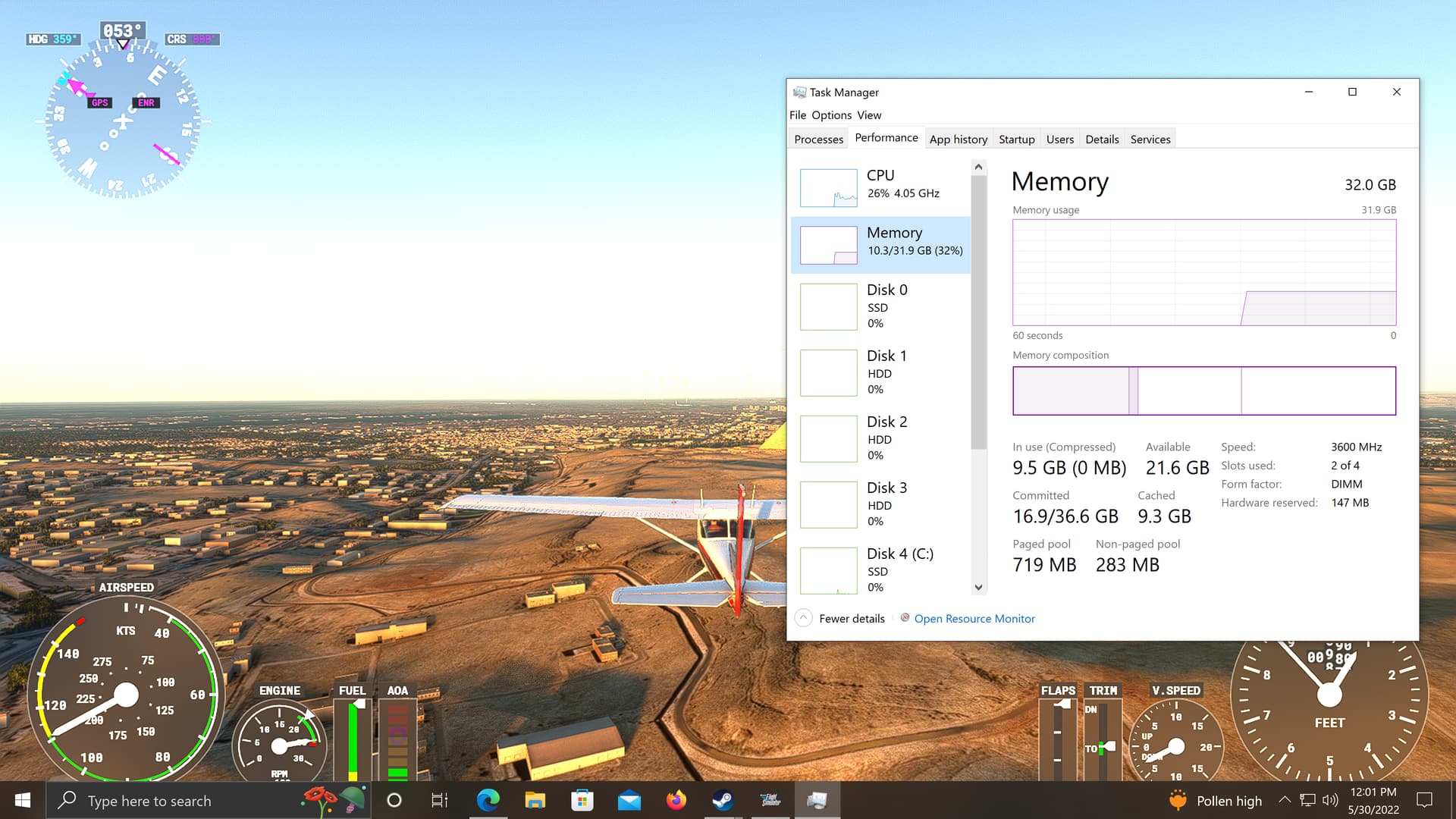Open Steam from the taskbar

point(723,800)
